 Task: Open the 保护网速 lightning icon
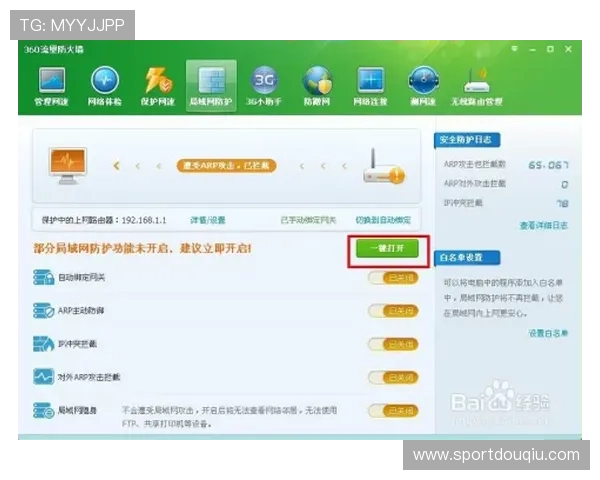click(158, 86)
